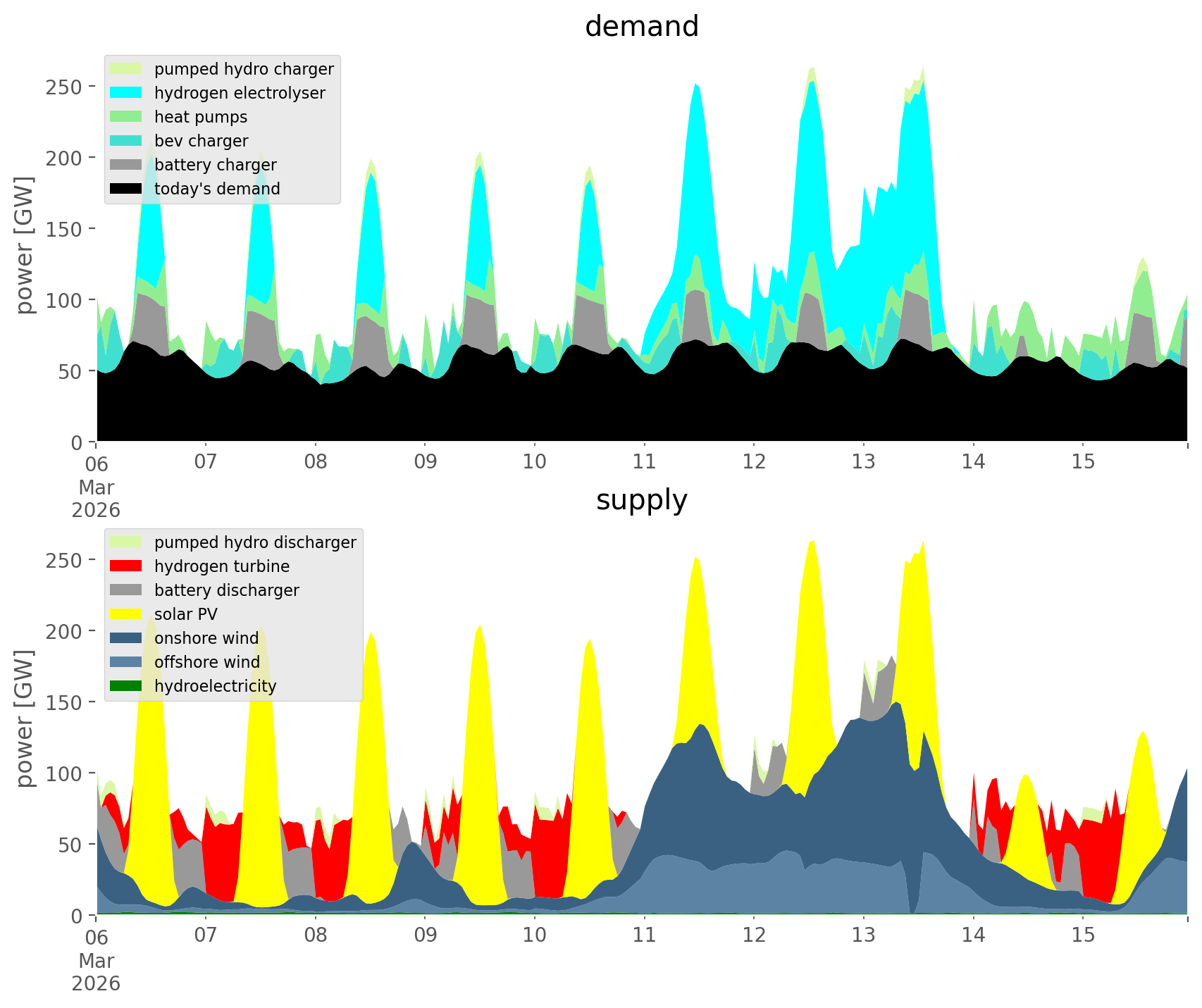
Task: Pick the bev charger legend swatch
Action: 126,141
